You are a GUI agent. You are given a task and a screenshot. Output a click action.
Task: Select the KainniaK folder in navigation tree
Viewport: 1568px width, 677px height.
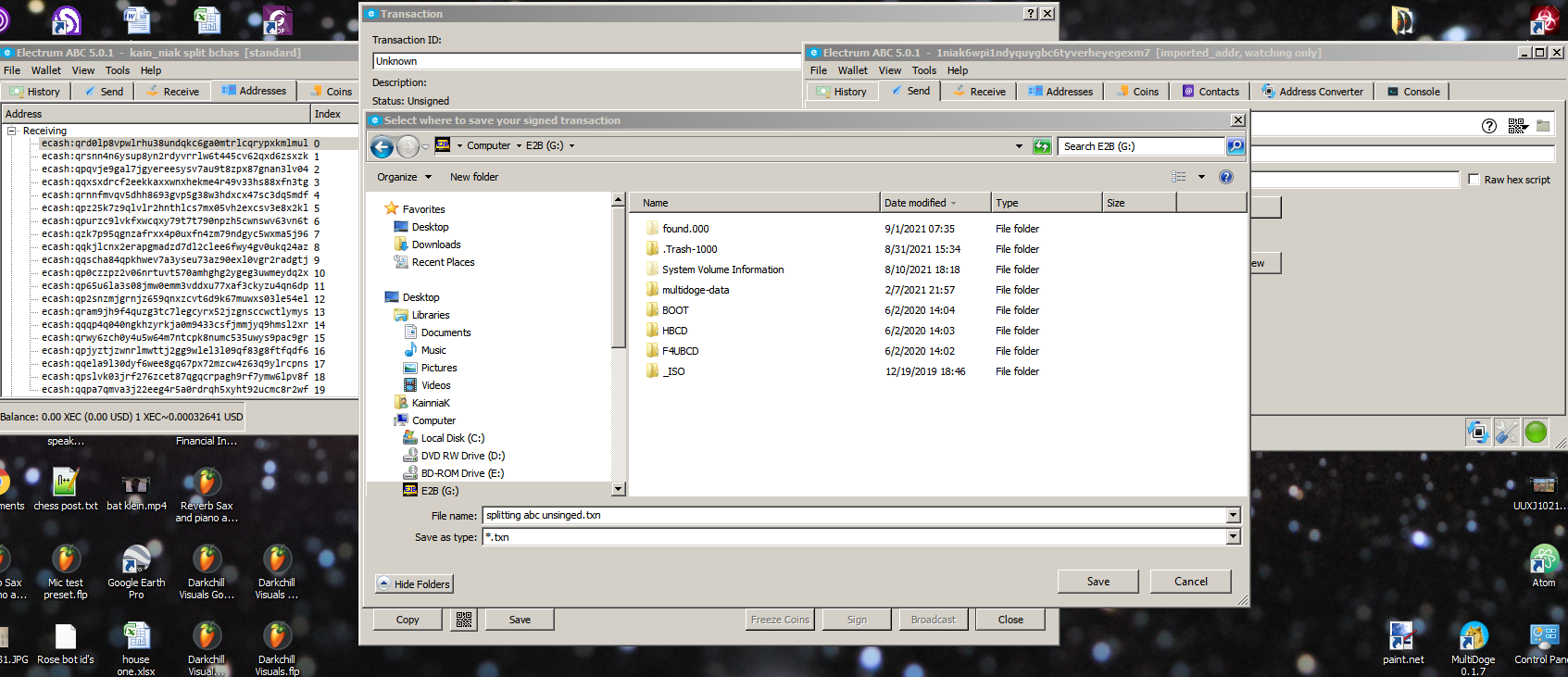(430, 403)
